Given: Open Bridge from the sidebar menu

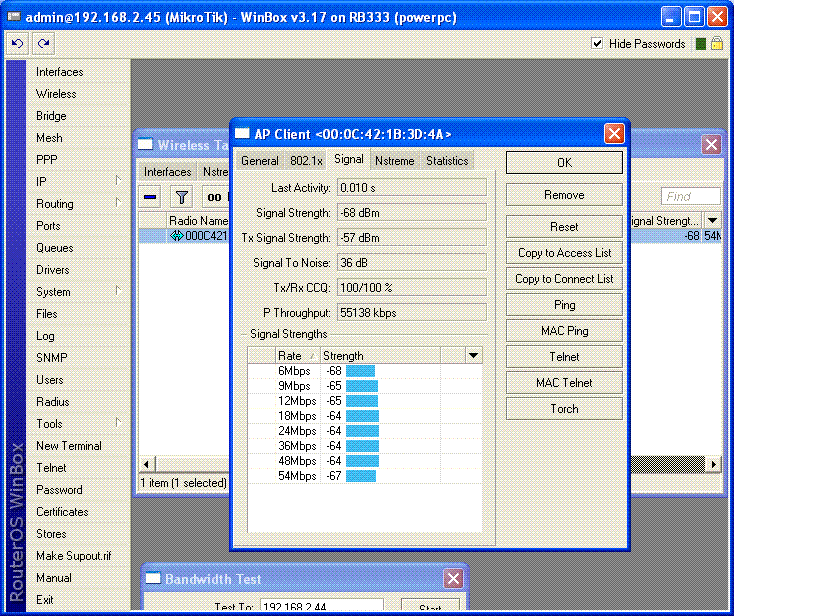Looking at the screenshot, I should click(51, 116).
